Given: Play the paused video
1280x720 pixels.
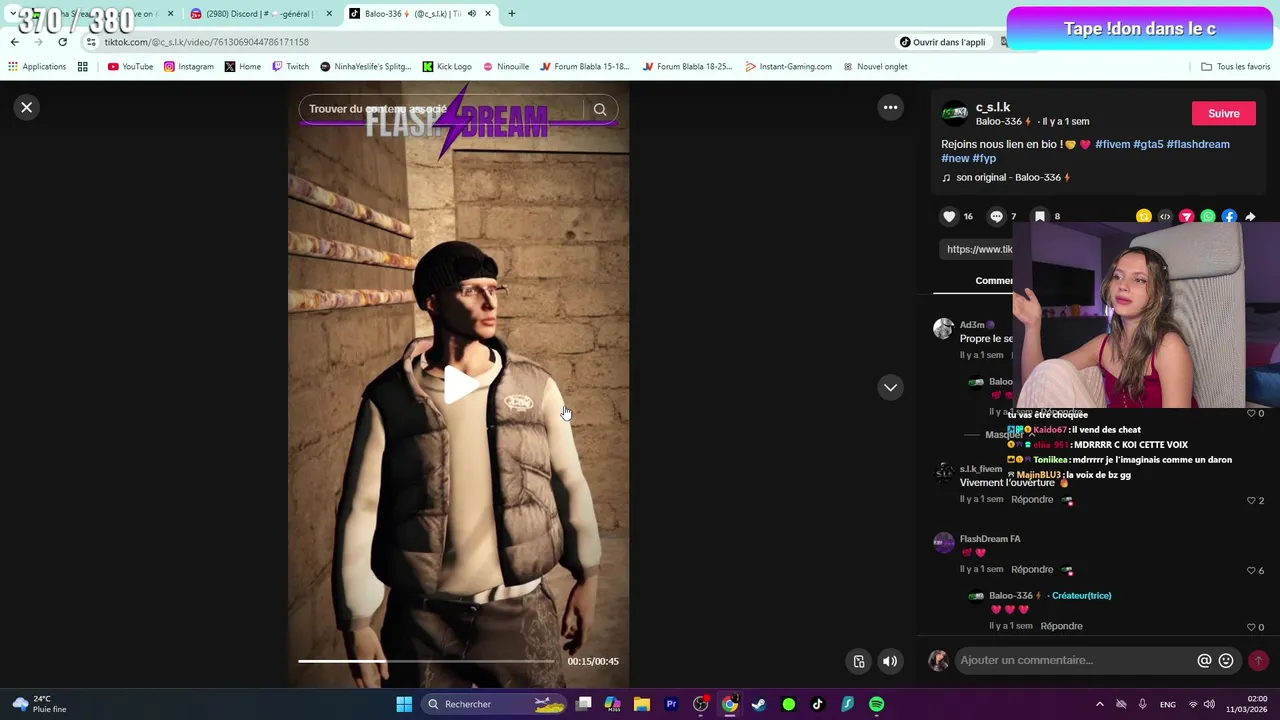Looking at the screenshot, I should 459,385.
